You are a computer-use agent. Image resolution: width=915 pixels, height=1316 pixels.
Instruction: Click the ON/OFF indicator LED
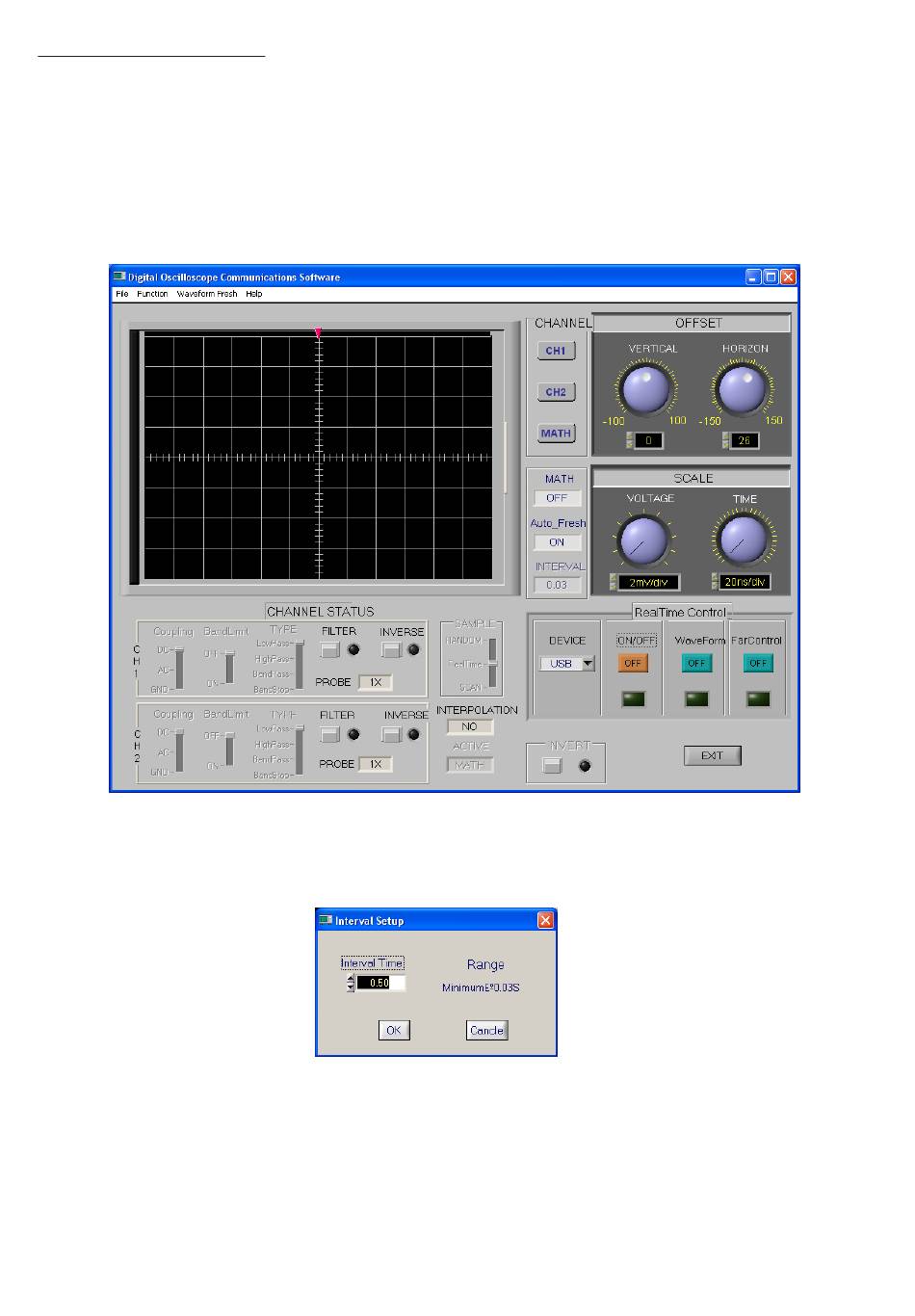pyautogui.click(x=633, y=699)
